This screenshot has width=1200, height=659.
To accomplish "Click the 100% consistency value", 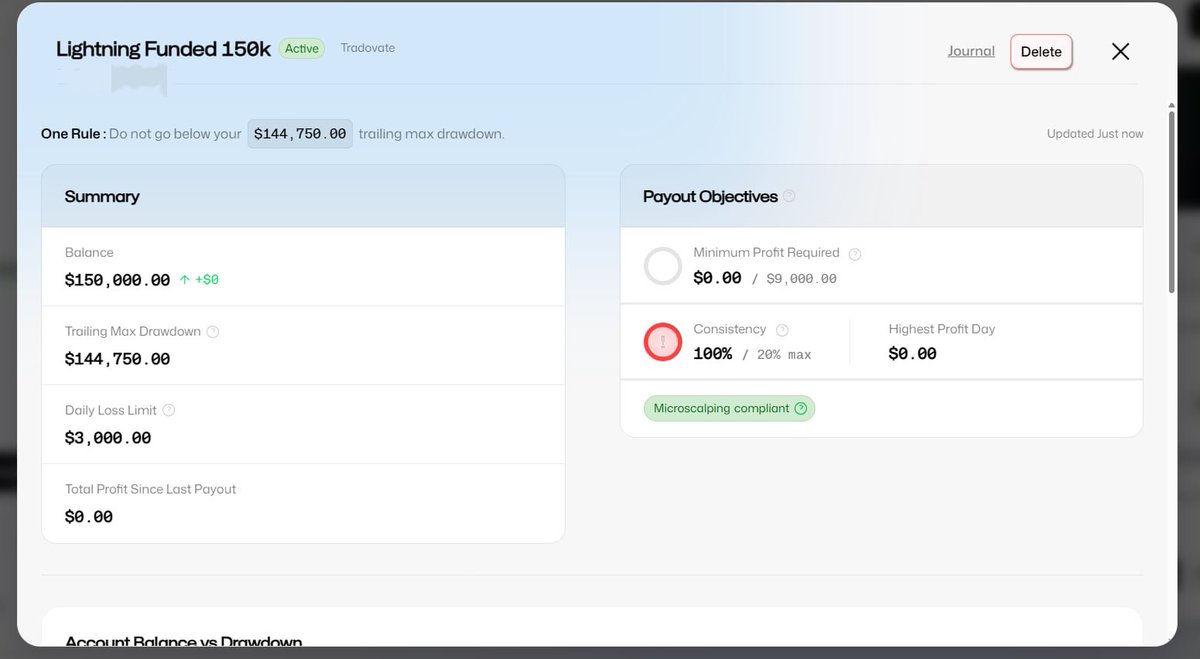I will click(x=712, y=354).
